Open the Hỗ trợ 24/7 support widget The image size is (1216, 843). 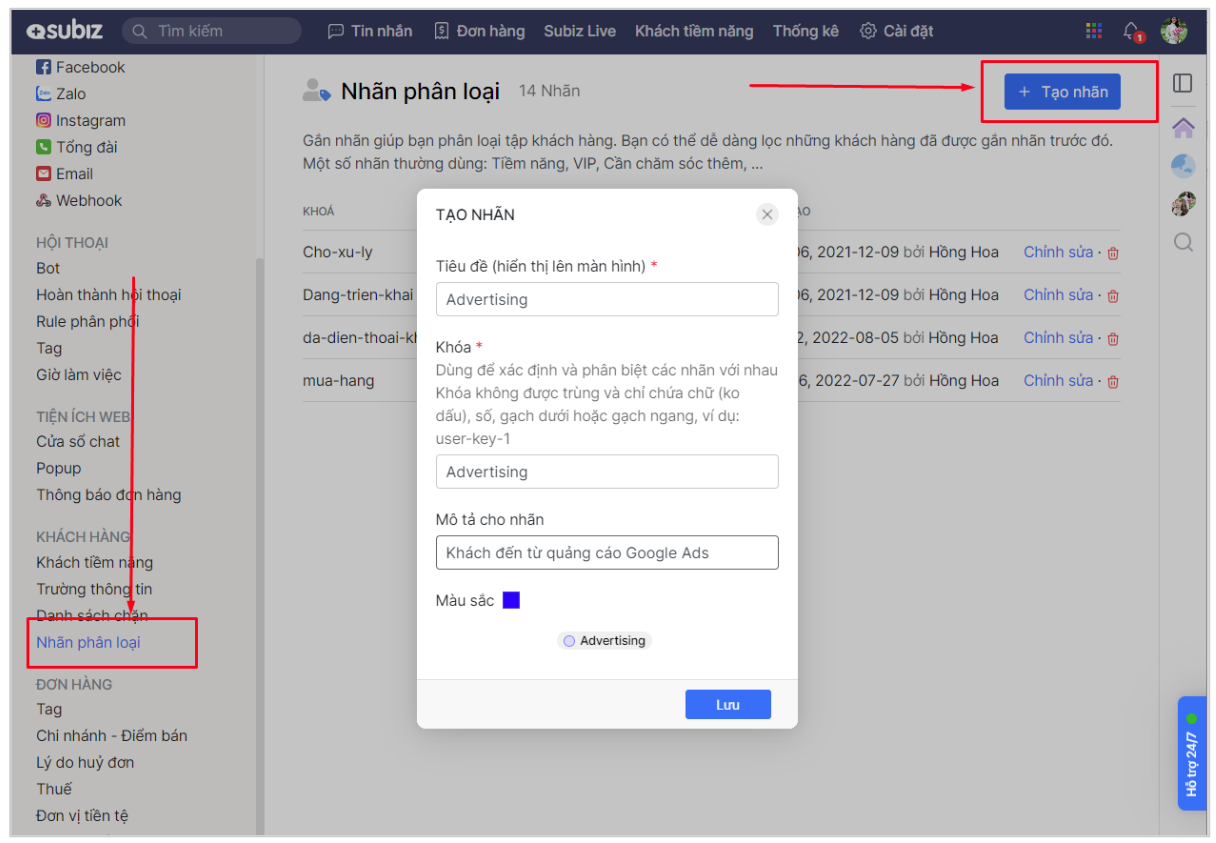click(1191, 753)
